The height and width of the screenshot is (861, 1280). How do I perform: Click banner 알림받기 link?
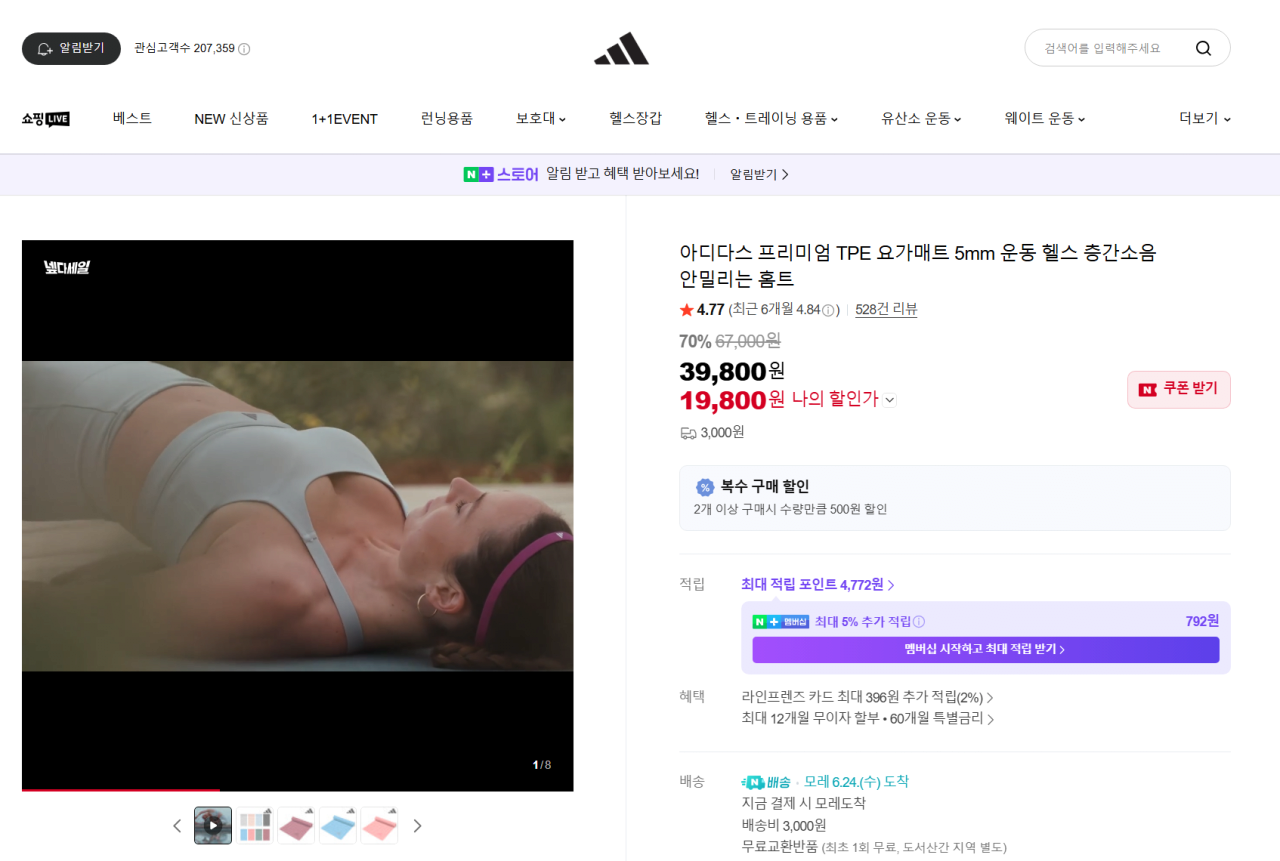point(759,175)
